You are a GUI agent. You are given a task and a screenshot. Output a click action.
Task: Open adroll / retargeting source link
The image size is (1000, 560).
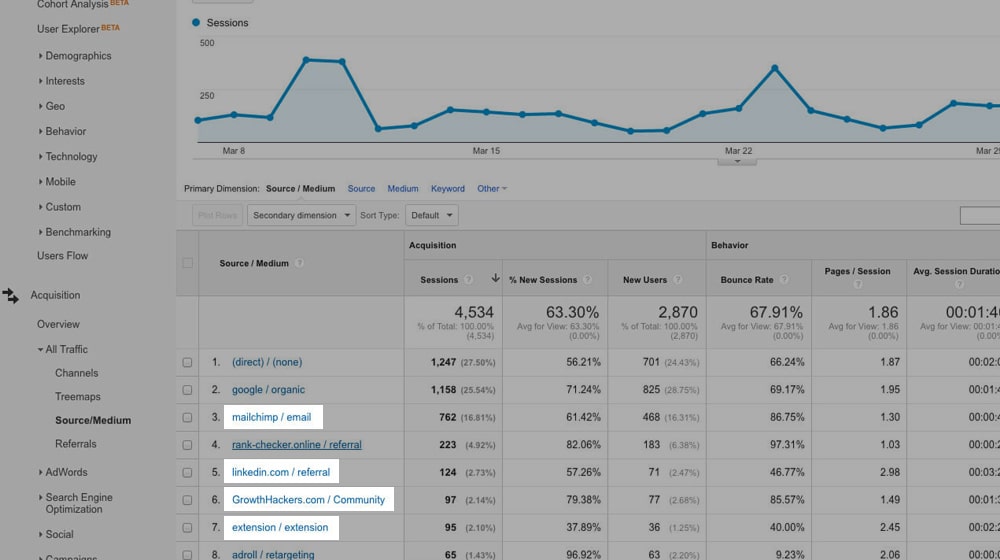(273, 555)
